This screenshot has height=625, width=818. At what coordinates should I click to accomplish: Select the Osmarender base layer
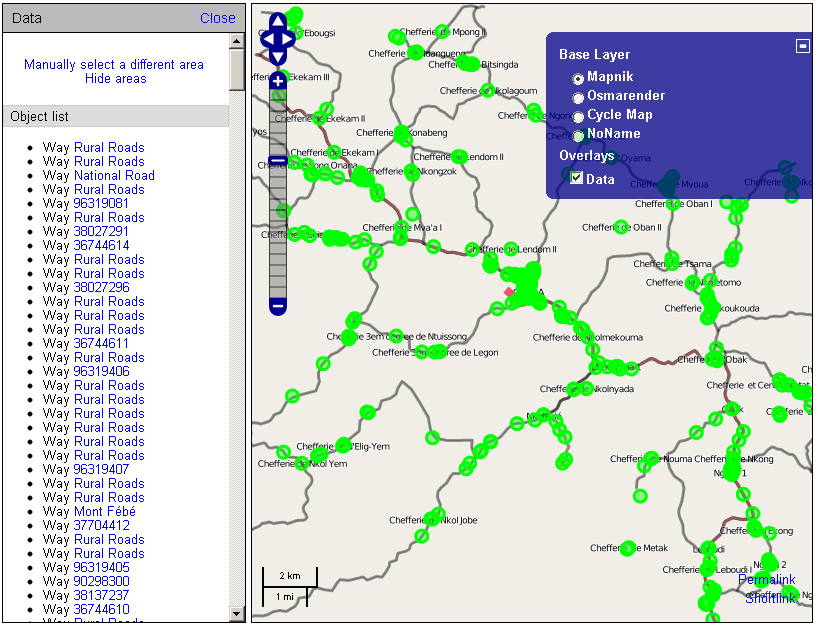[578, 97]
